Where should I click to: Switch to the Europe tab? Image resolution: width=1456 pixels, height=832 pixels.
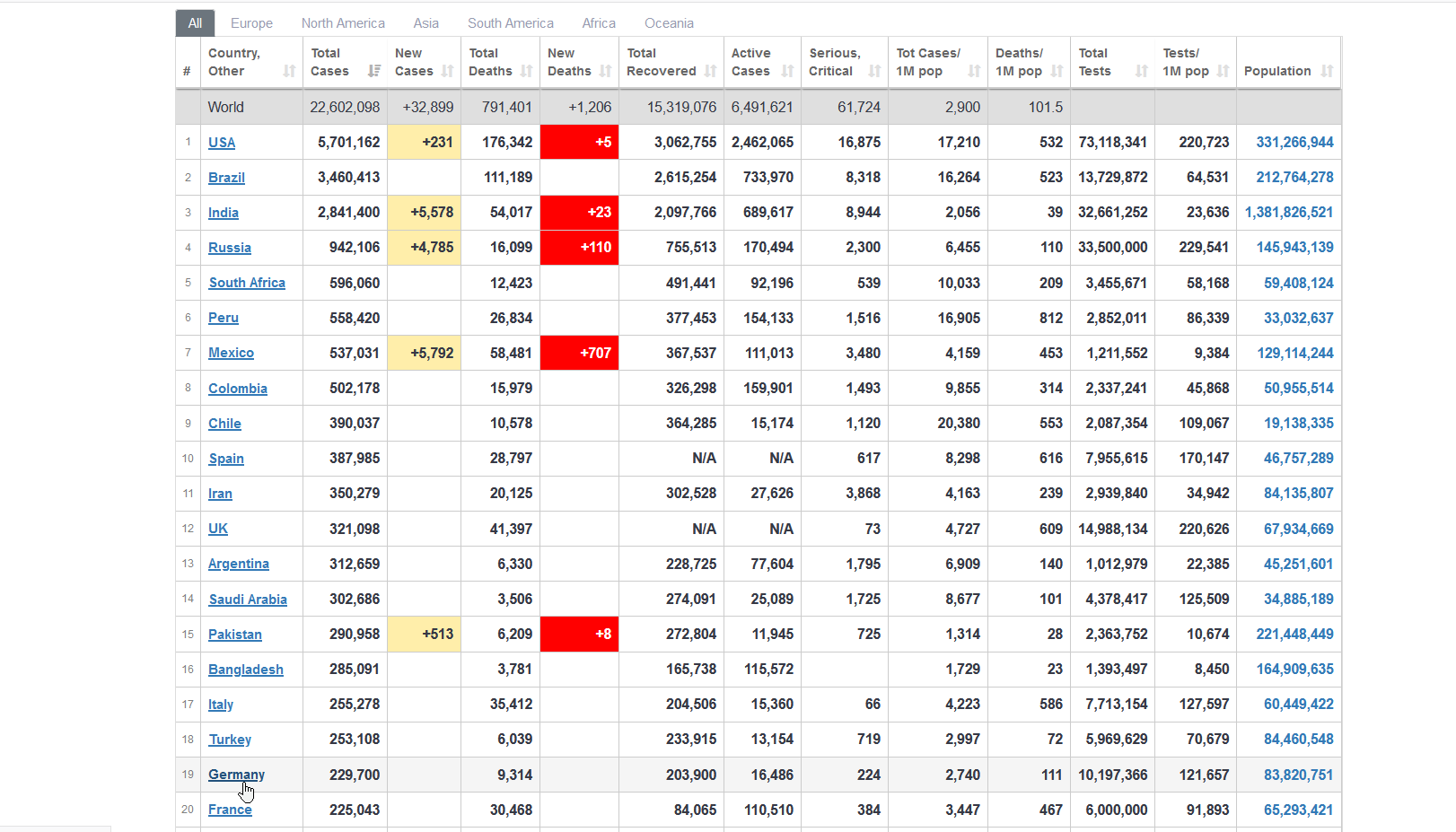[251, 23]
